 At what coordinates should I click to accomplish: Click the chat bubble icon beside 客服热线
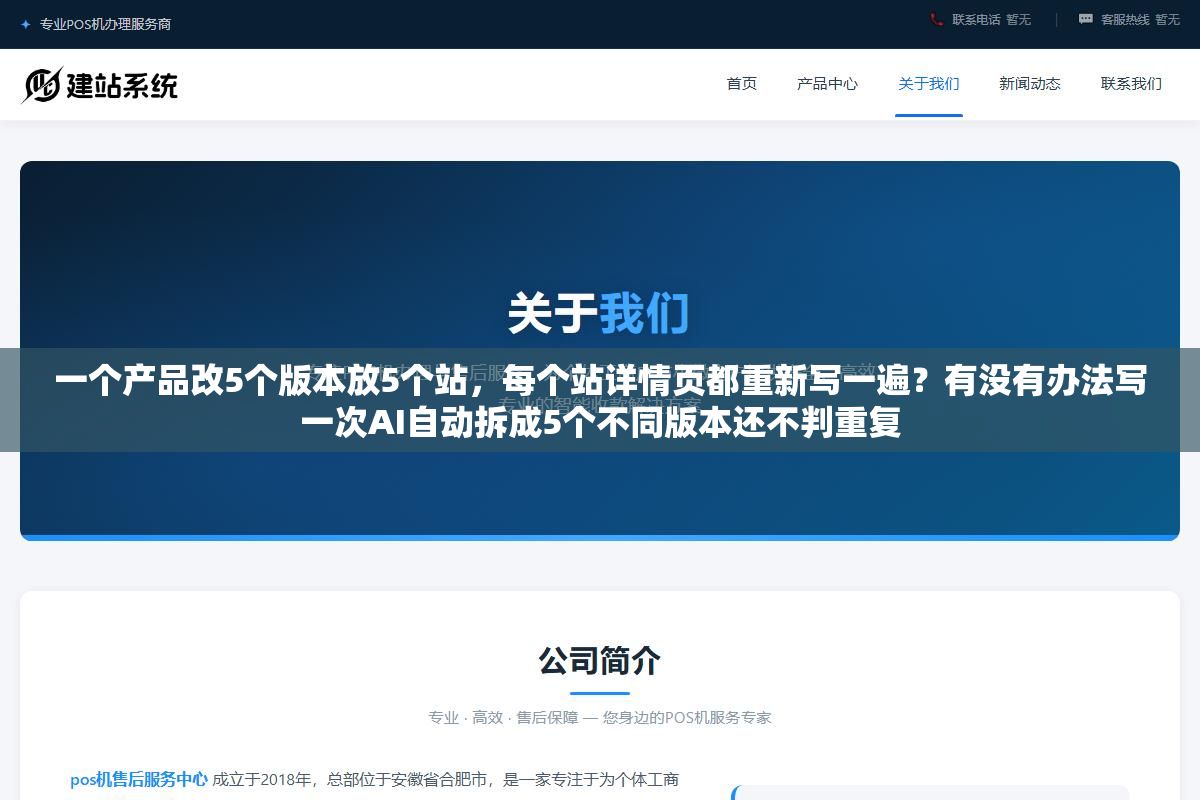click(x=1086, y=19)
